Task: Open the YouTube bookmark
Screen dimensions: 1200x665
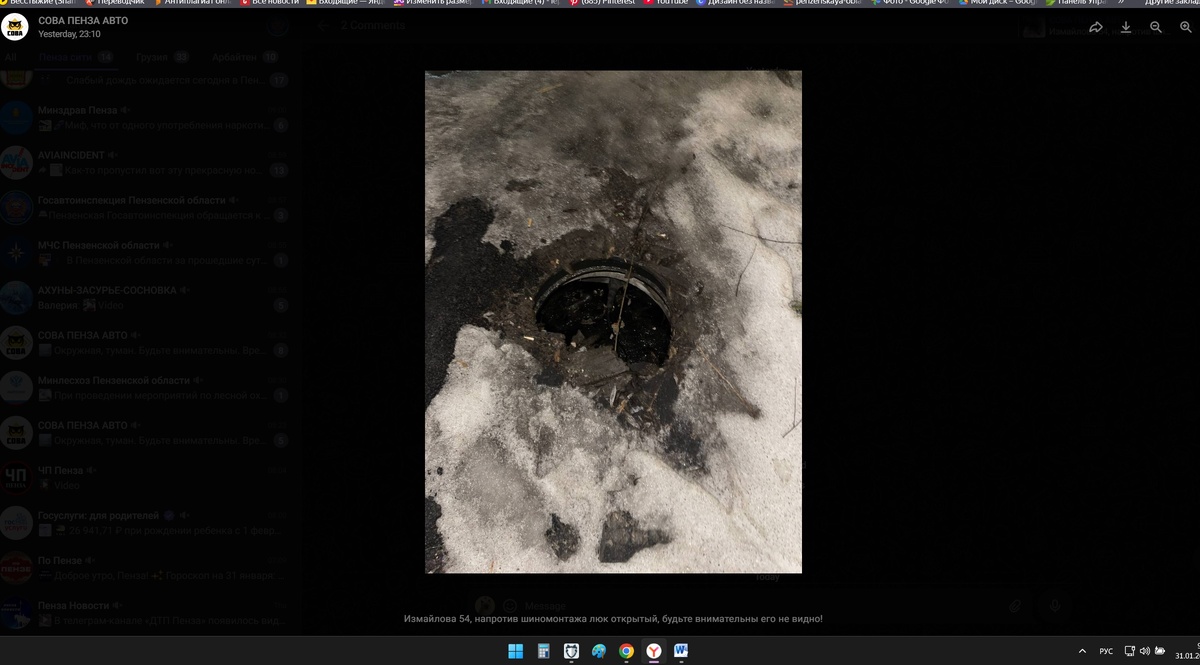Action: [666, 3]
